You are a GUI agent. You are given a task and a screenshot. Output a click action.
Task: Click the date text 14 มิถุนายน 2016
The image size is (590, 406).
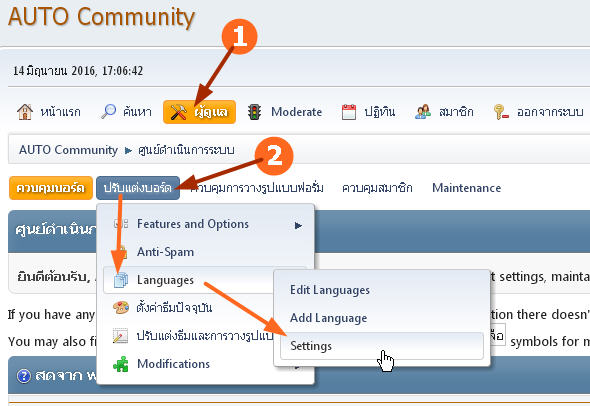(55, 71)
